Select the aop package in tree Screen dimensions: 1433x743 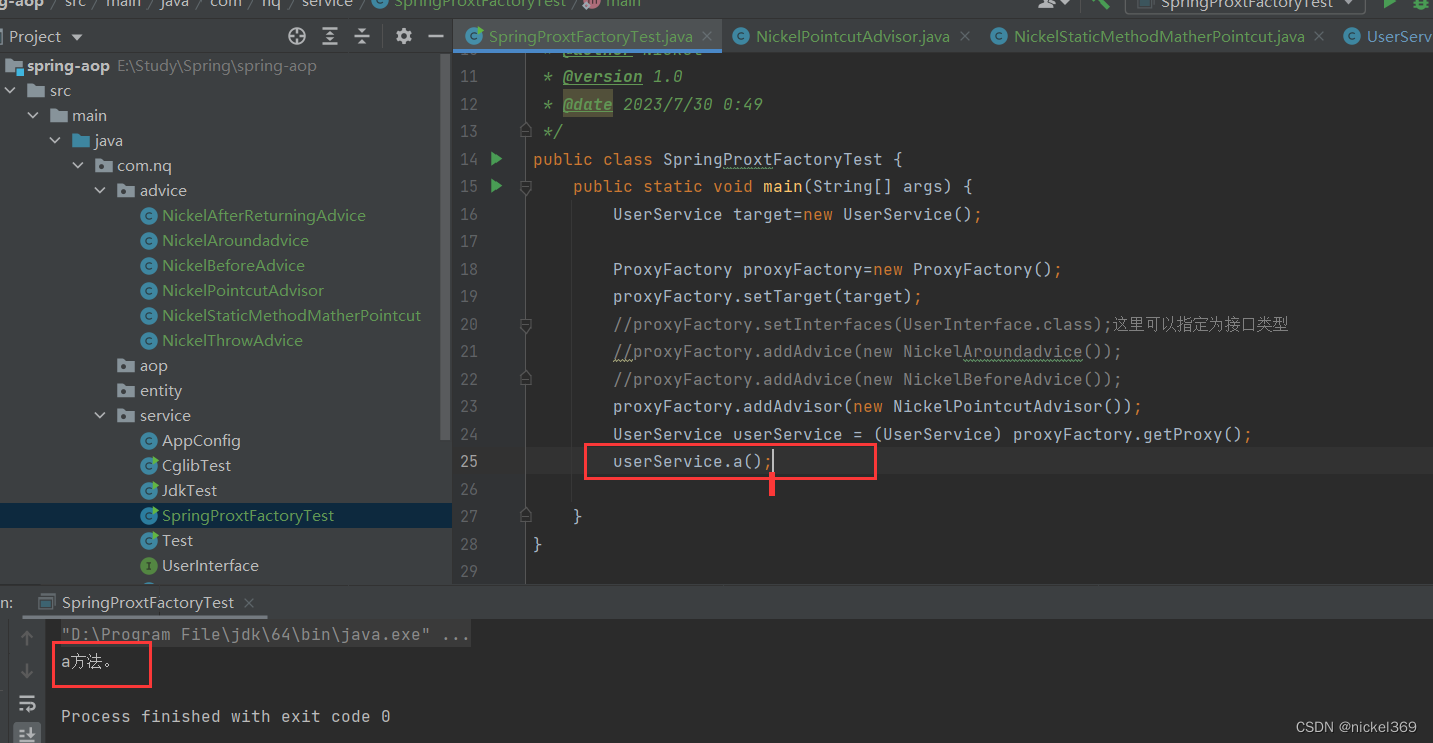coord(153,365)
